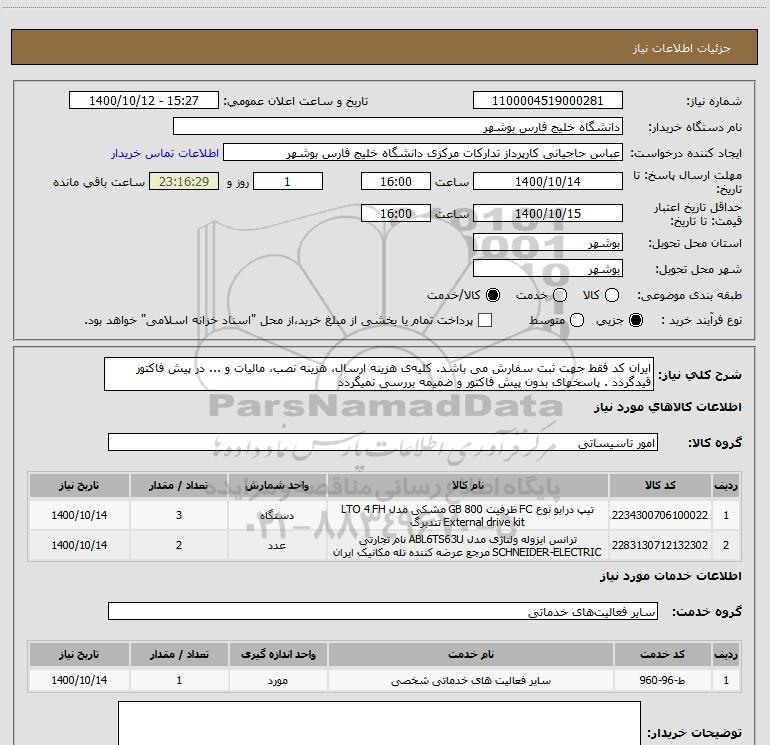
Task: Click the delivery province field بوشهر
Action: [548, 242]
